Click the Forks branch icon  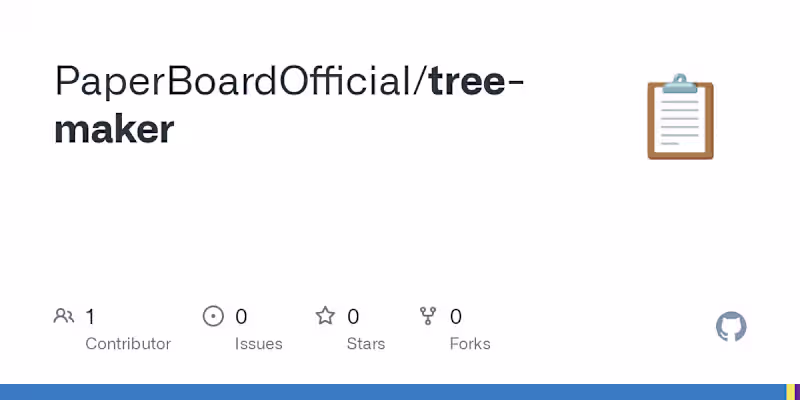(x=428, y=317)
